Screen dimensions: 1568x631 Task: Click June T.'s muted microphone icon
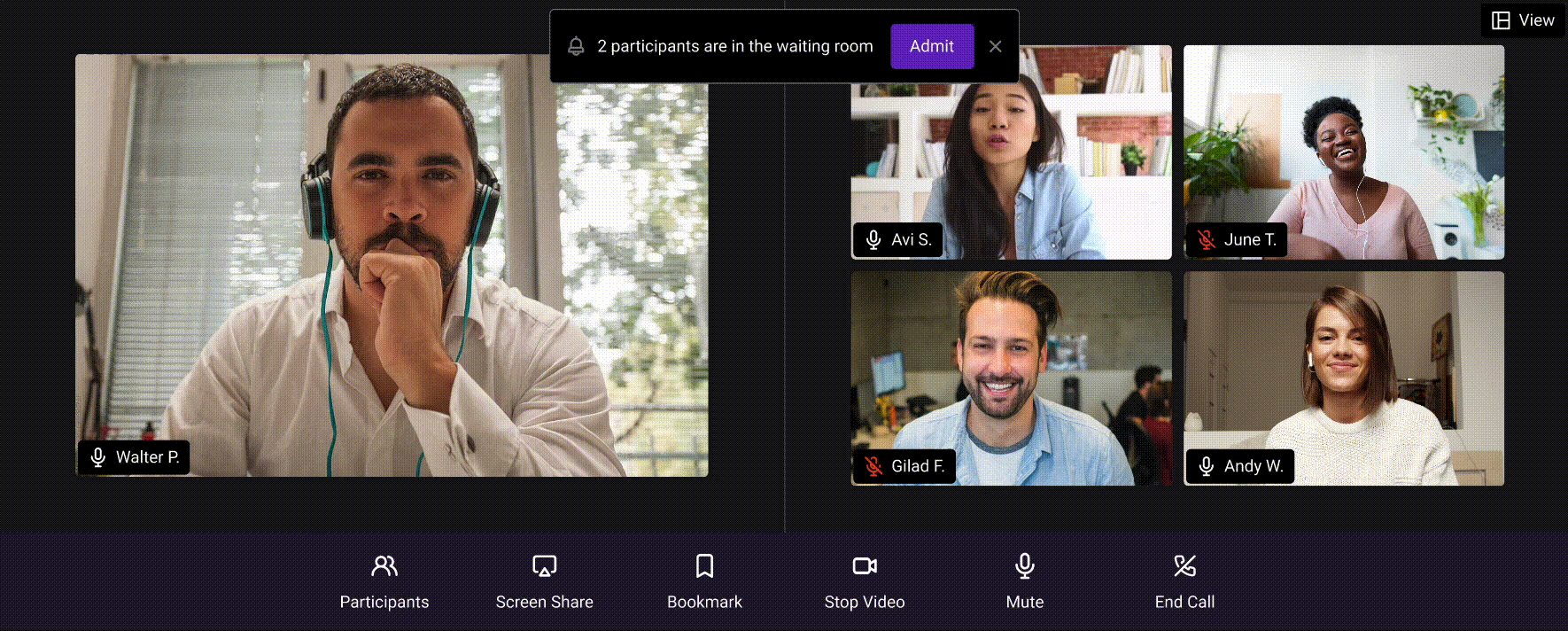(x=1207, y=240)
